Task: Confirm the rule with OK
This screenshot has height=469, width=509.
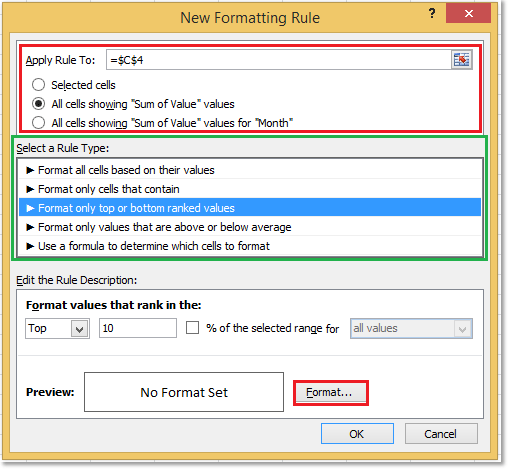Action: click(x=357, y=434)
